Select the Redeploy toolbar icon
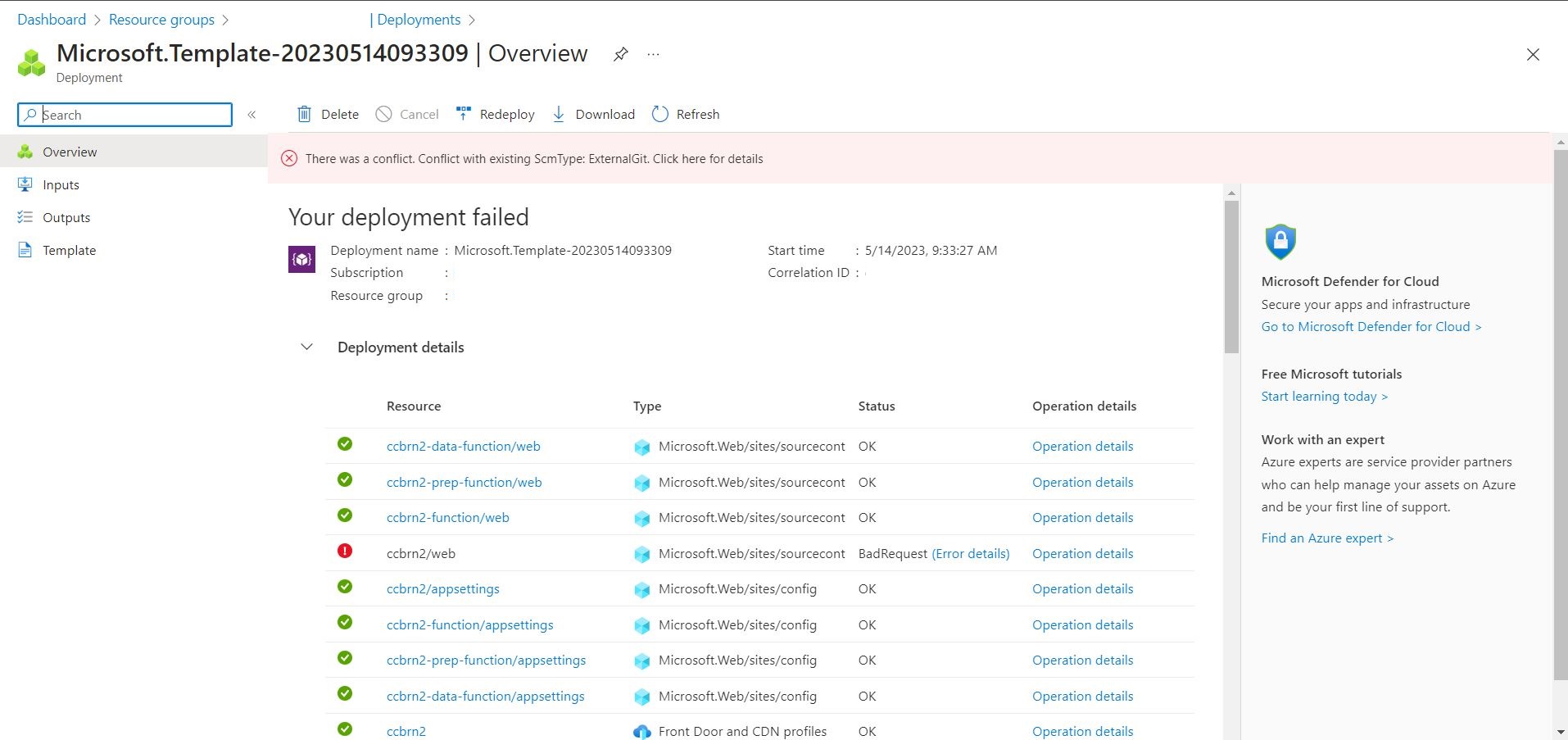Viewport: 1568px width, 740px height. (x=464, y=113)
